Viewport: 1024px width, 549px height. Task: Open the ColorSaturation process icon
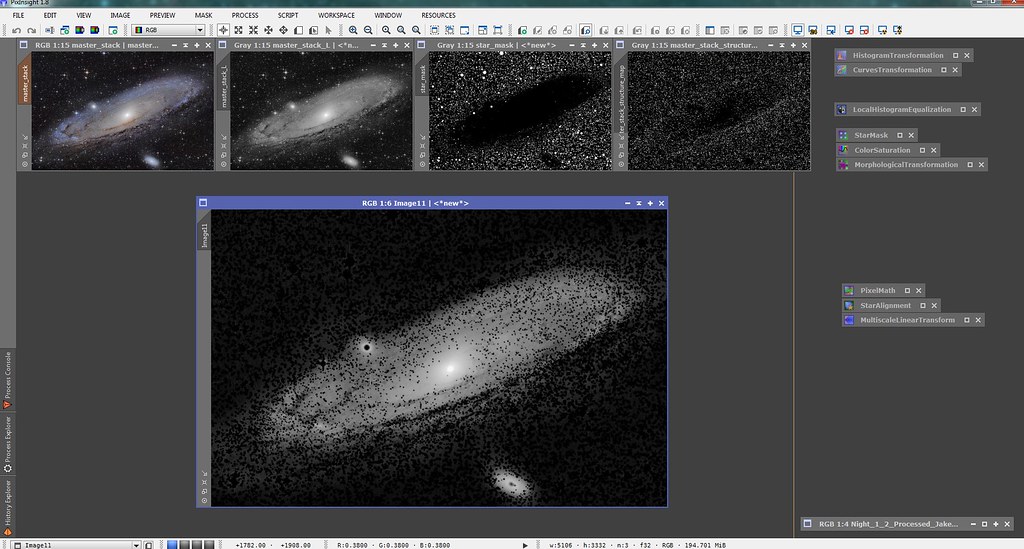point(881,150)
